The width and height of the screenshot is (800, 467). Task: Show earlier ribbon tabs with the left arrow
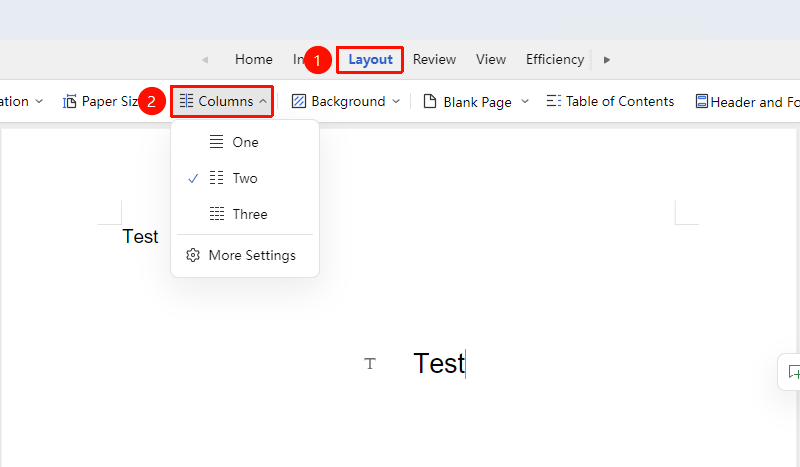tap(205, 60)
